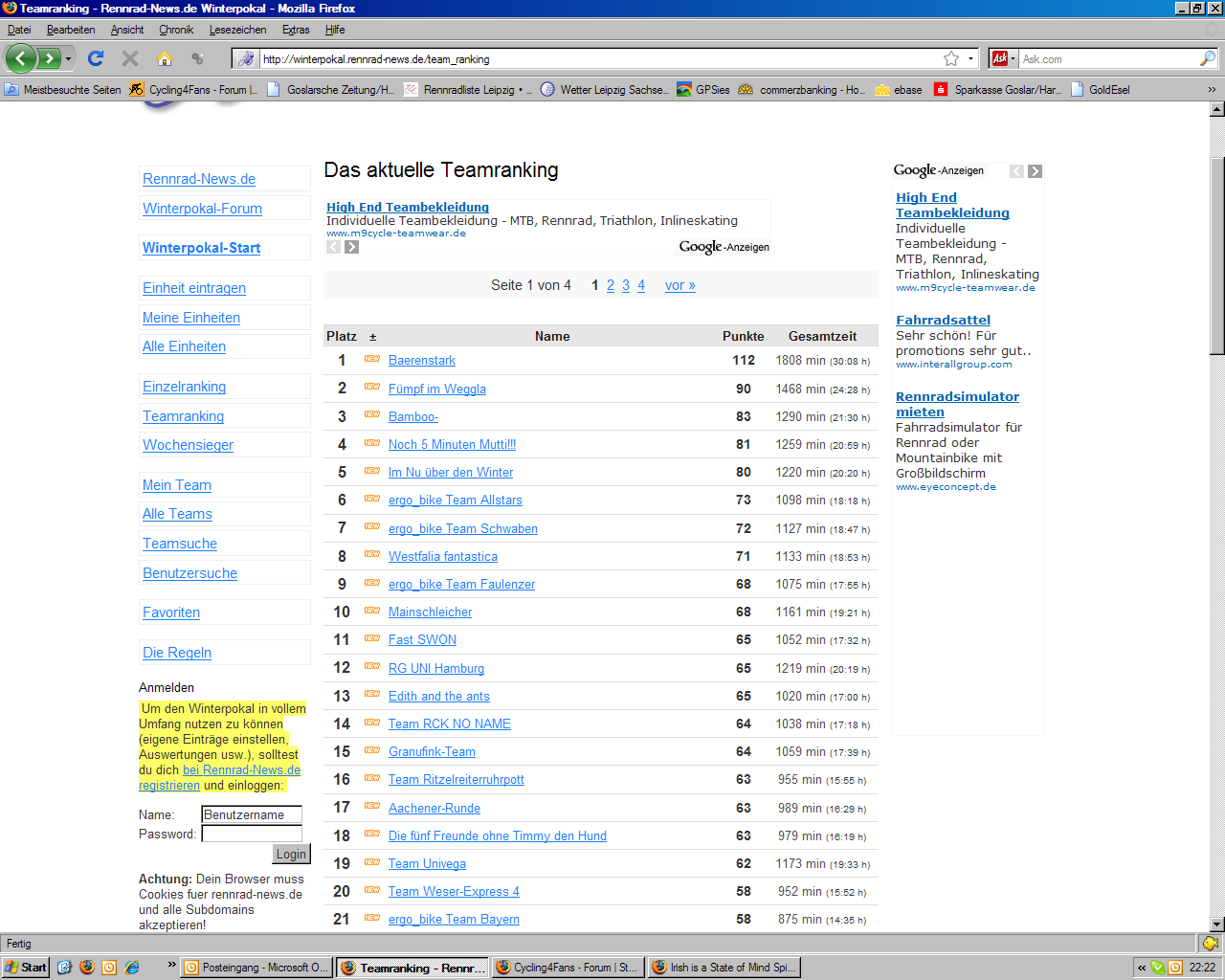Bookmark this page with the star icon

(950, 58)
